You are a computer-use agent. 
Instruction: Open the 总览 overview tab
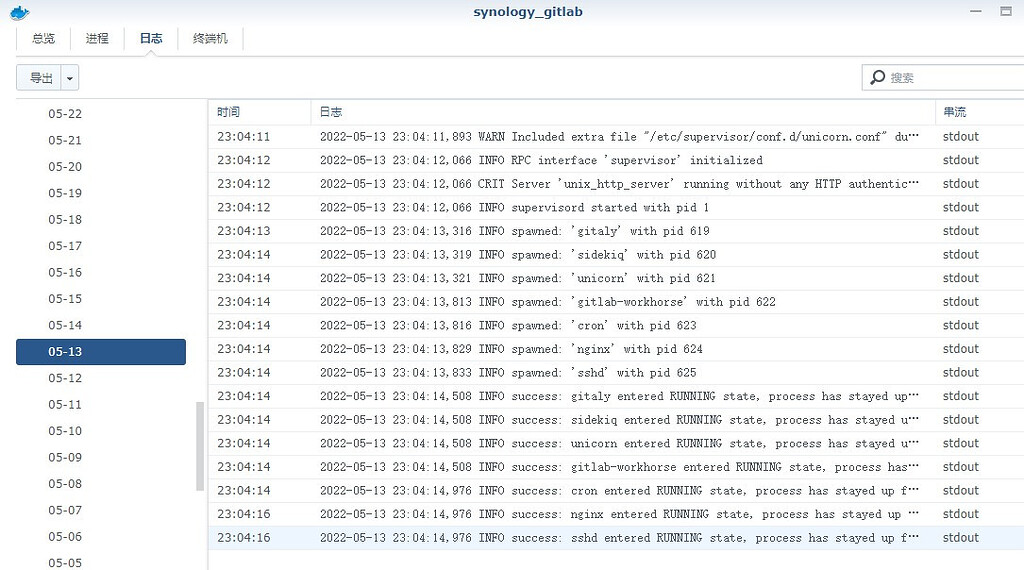43,39
